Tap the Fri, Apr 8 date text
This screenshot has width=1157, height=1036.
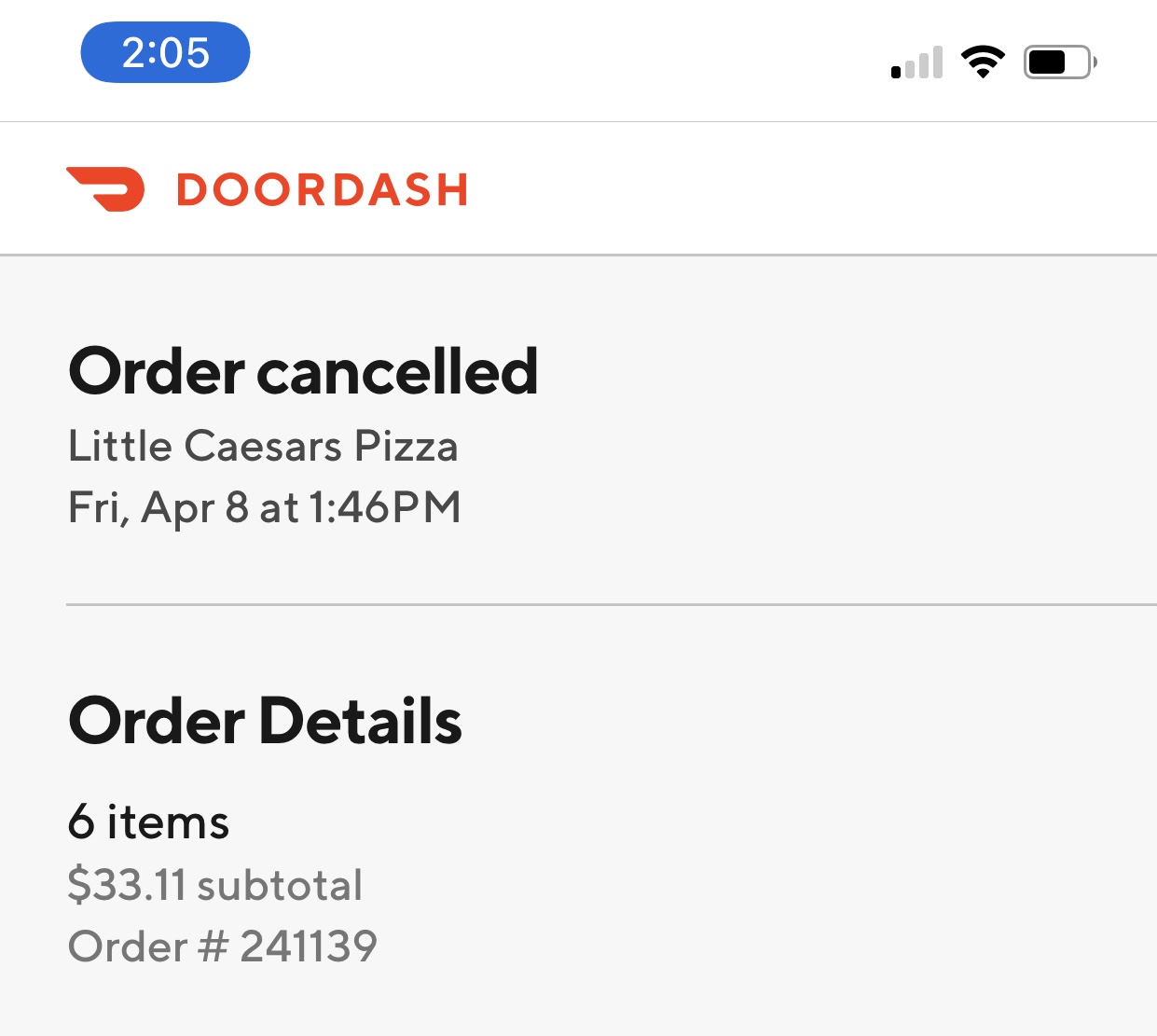tap(158, 508)
